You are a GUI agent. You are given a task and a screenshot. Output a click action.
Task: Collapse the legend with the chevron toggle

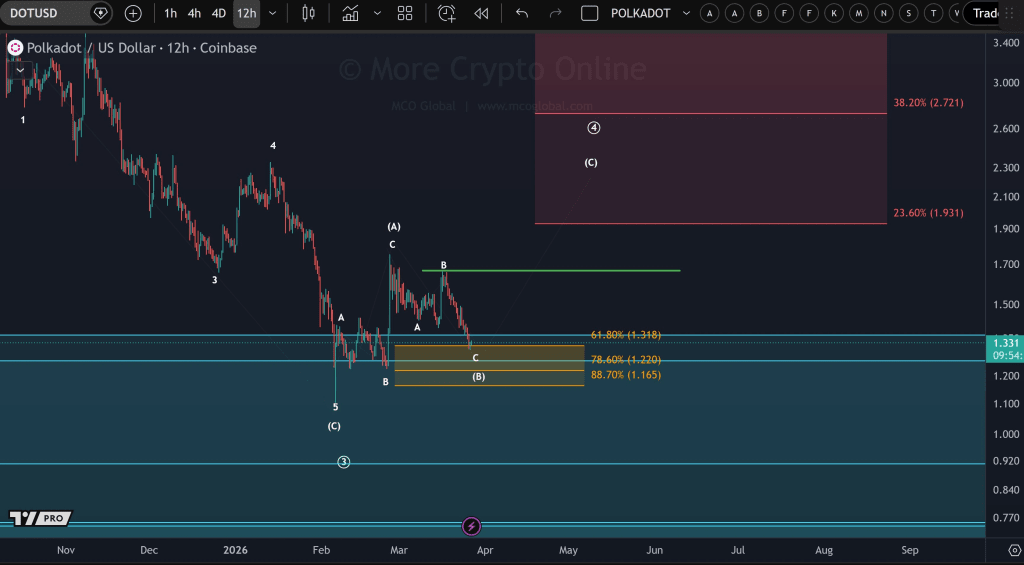[20, 70]
